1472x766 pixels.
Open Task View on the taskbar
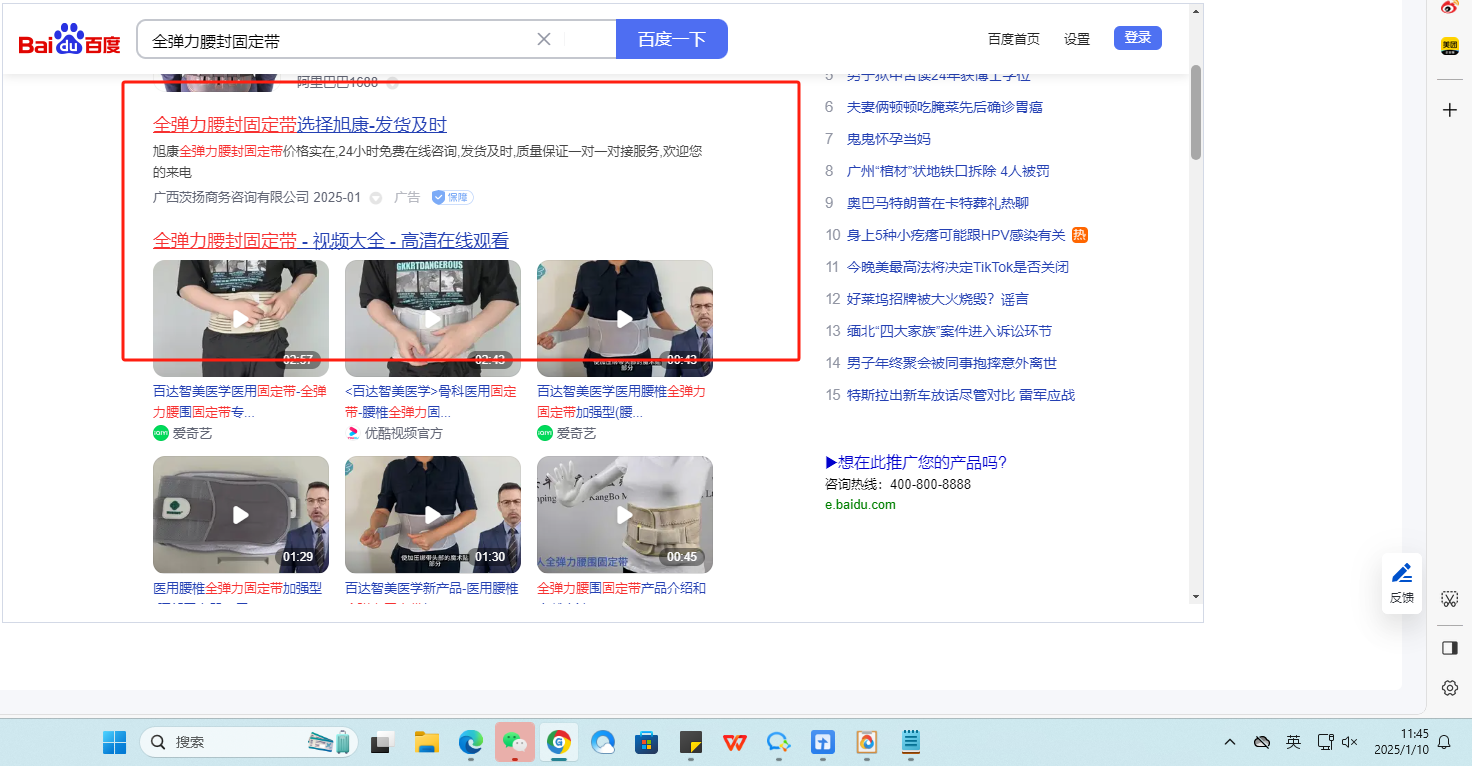381,742
